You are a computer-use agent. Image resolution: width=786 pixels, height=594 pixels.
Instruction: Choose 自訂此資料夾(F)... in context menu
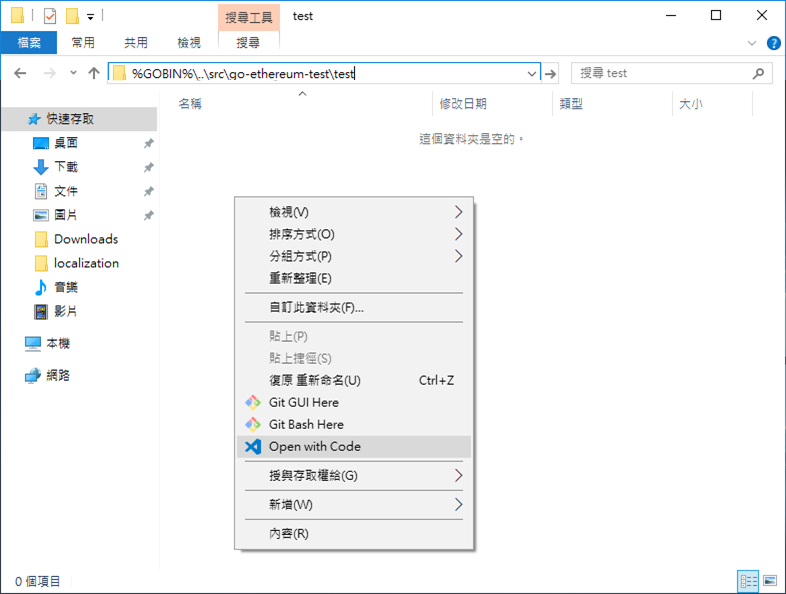354,307
